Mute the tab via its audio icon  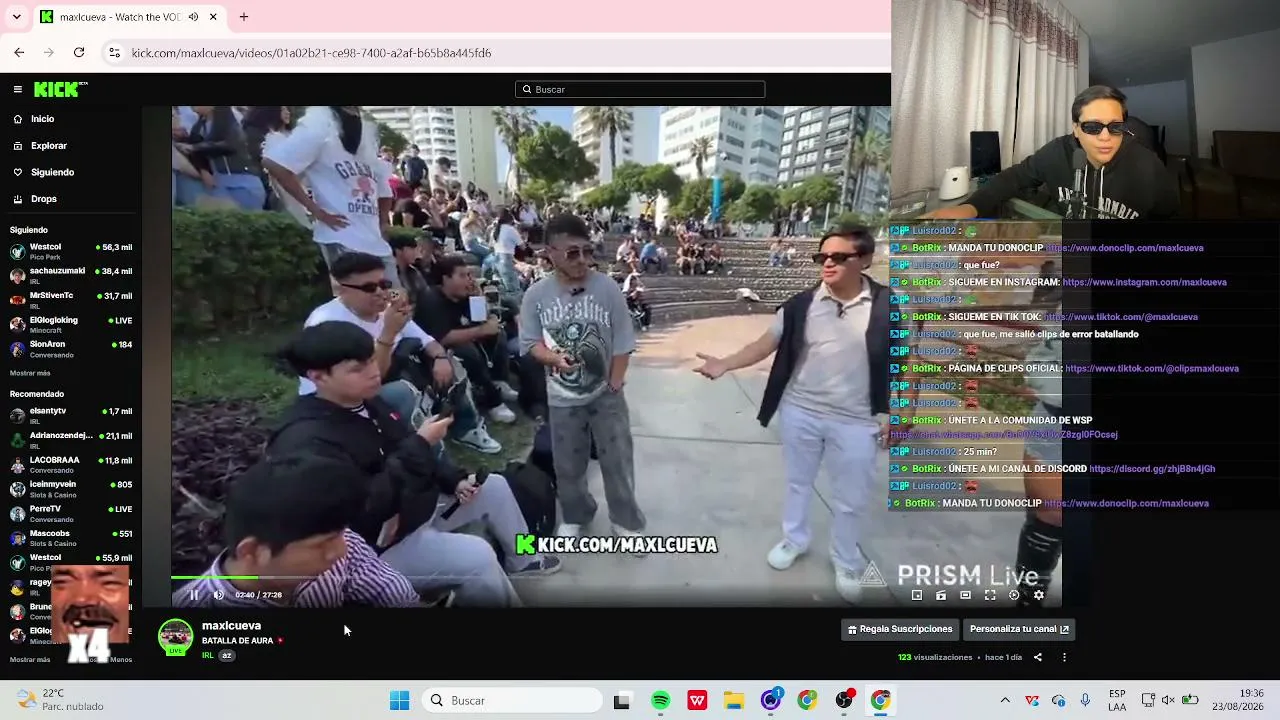193,17
